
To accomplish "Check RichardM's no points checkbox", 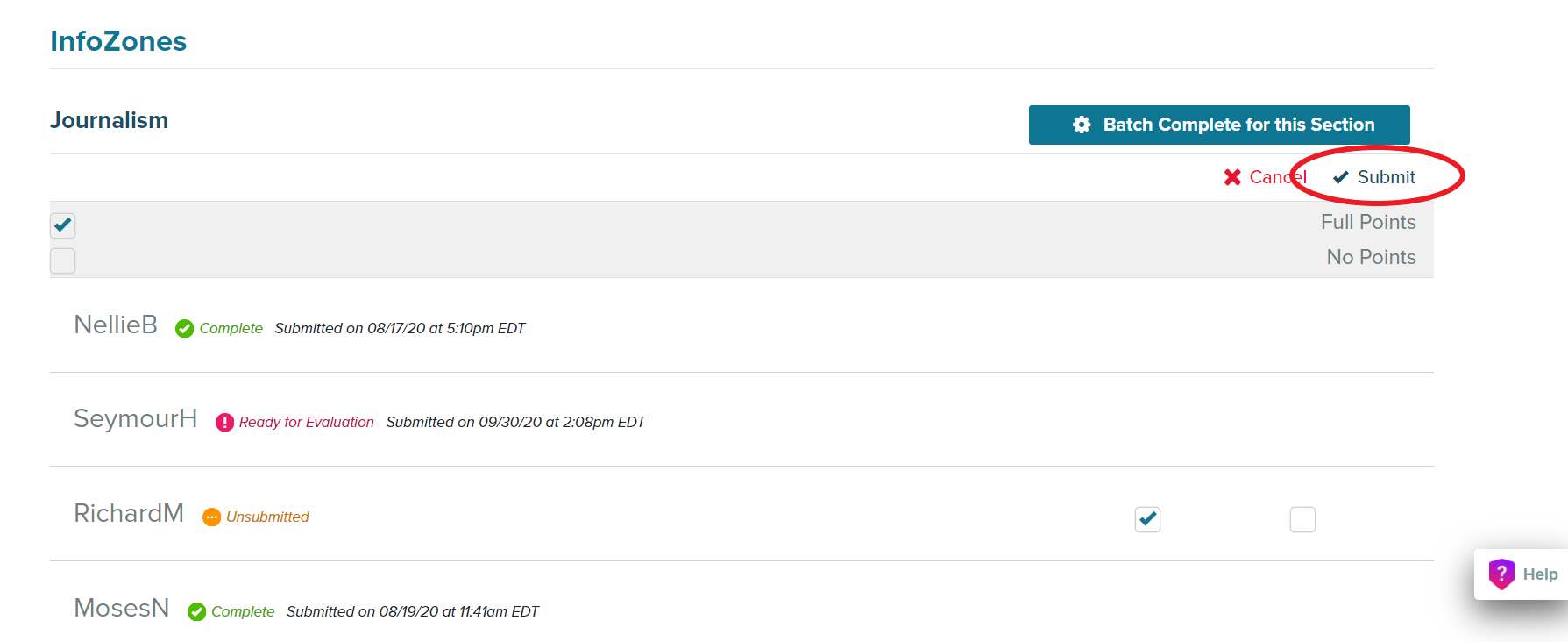I will [1302, 519].
